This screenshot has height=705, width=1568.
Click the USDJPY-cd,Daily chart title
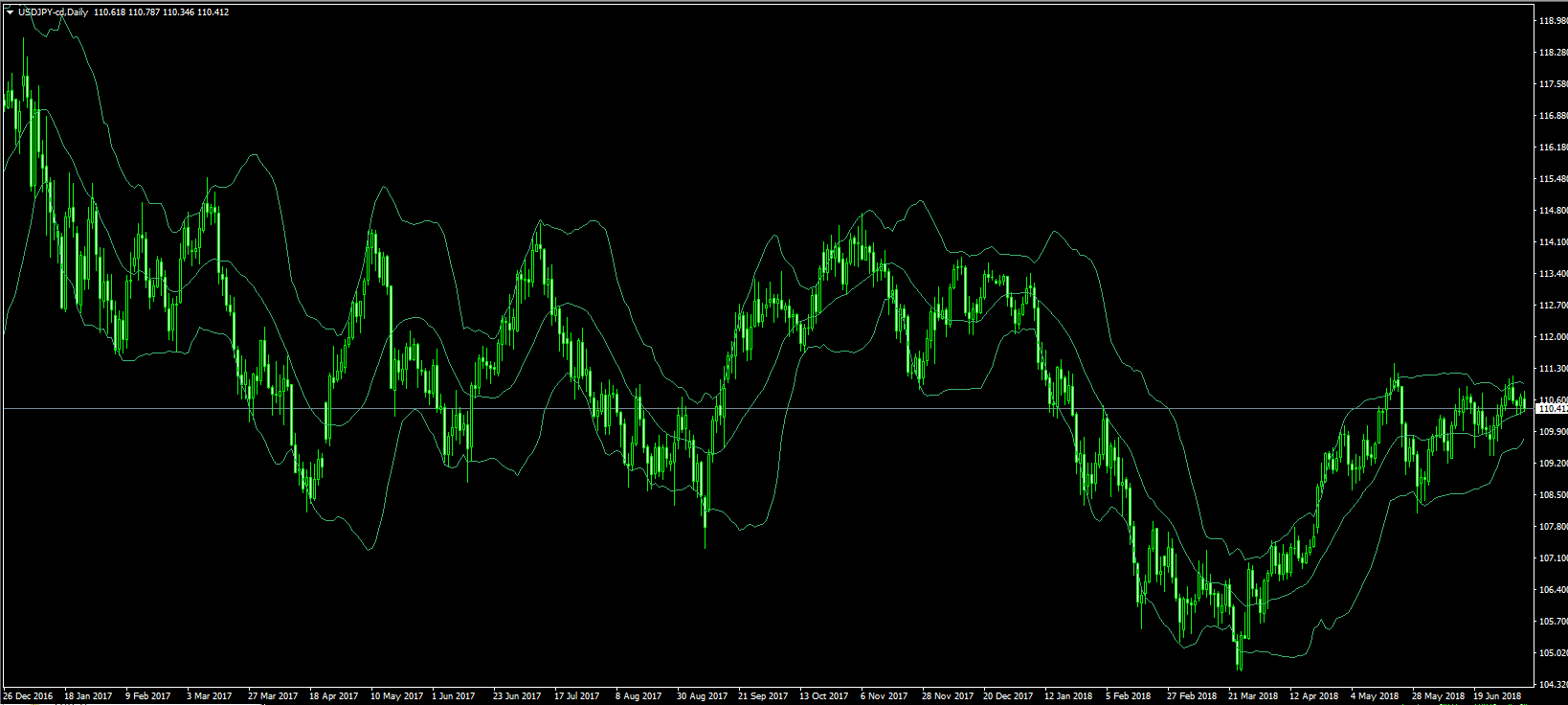[54, 12]
